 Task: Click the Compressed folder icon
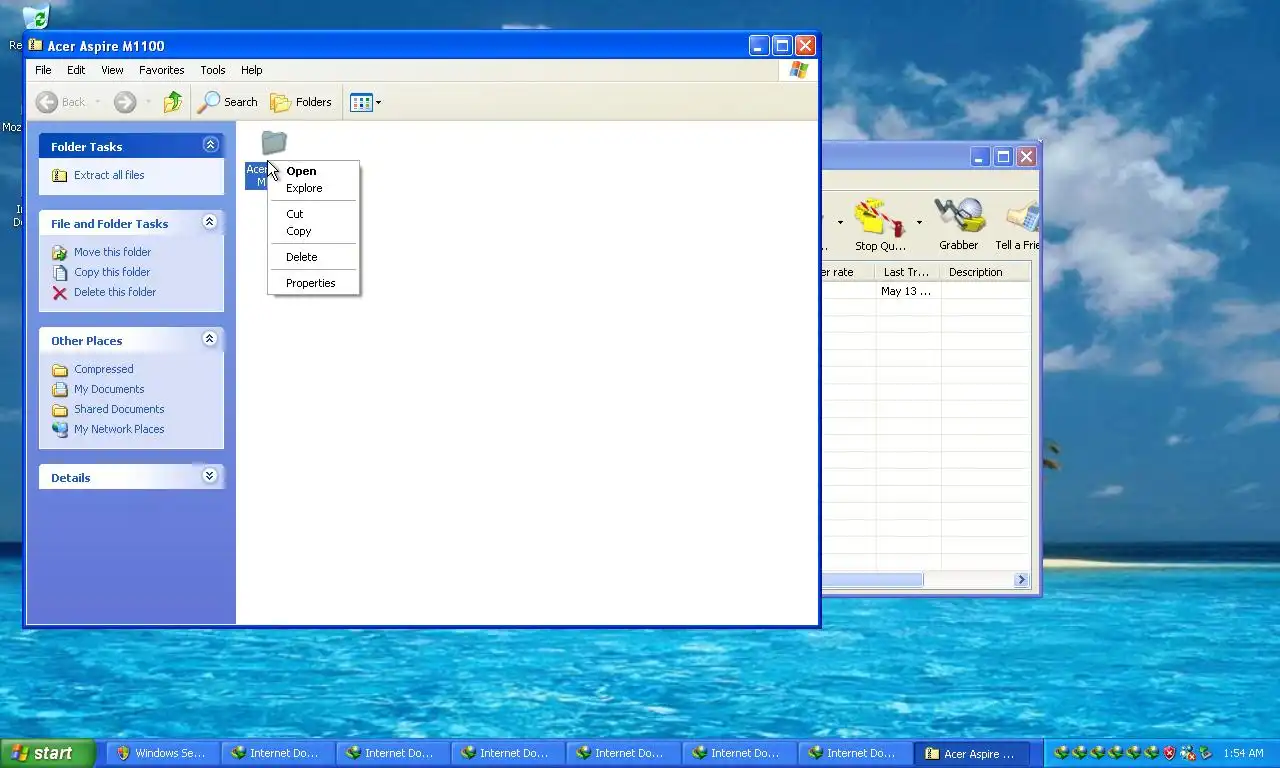(60, 369)
